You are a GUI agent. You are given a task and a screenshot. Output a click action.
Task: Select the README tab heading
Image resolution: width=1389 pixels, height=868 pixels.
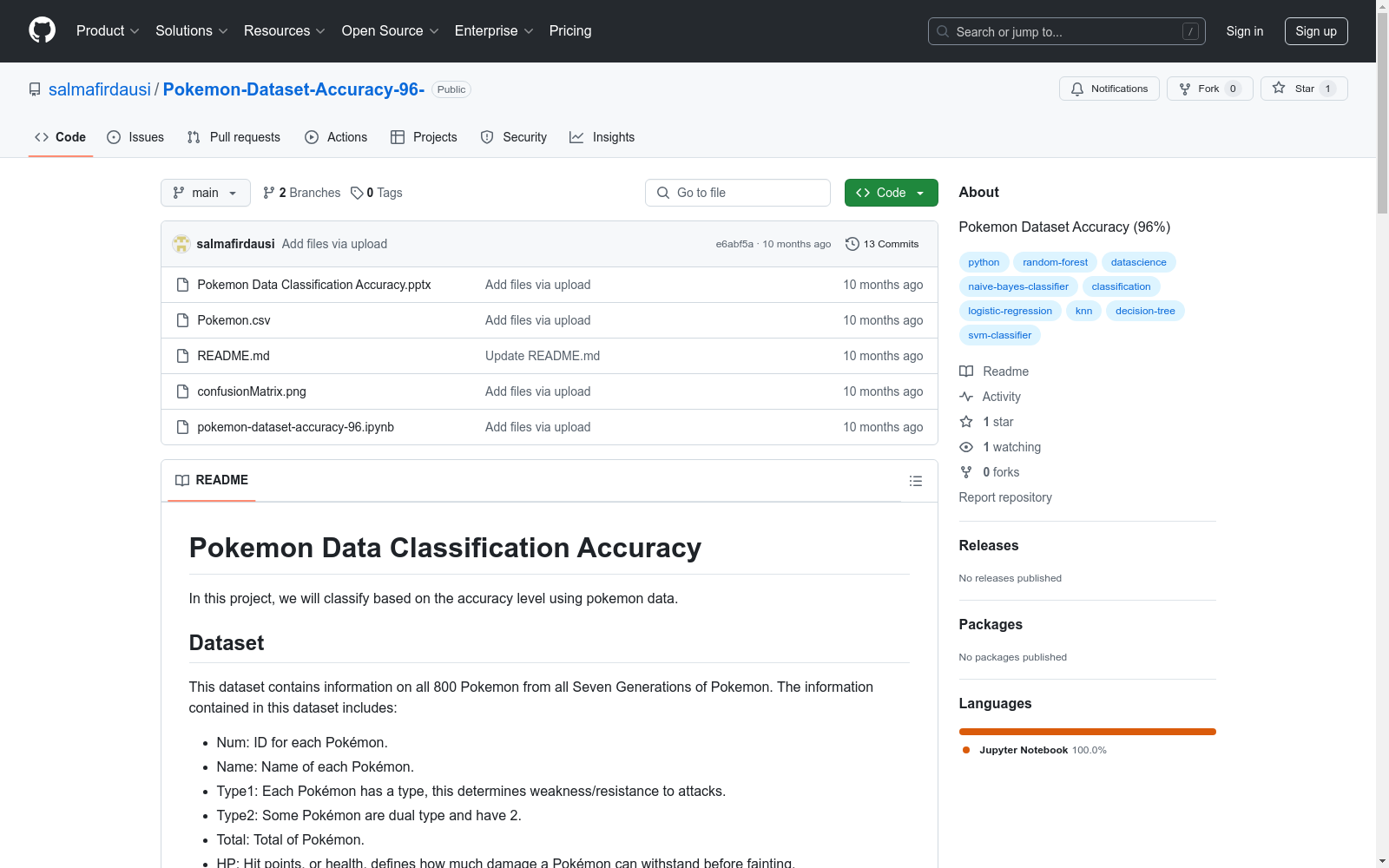point(212,480)
